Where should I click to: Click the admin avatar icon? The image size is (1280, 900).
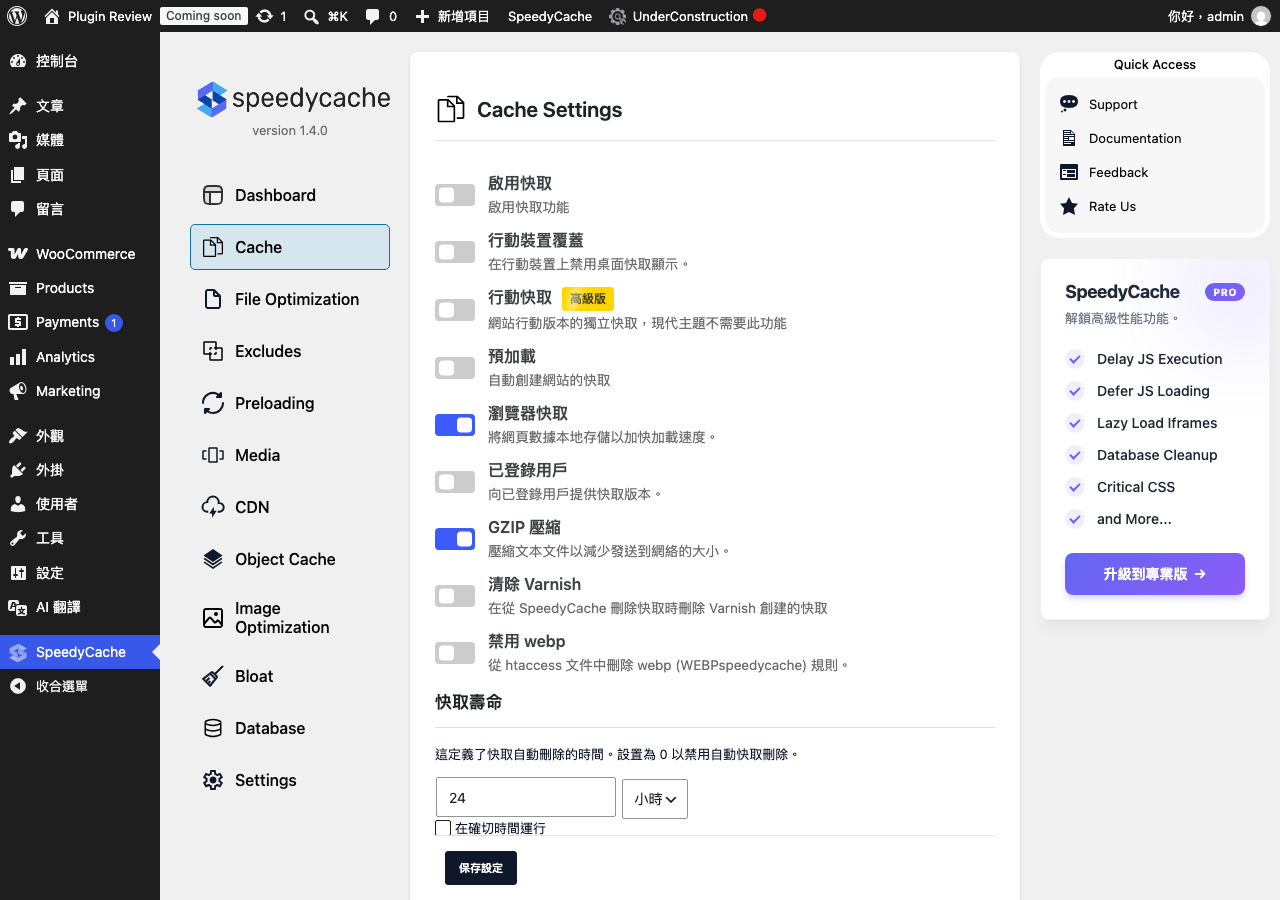(1260, 16)
